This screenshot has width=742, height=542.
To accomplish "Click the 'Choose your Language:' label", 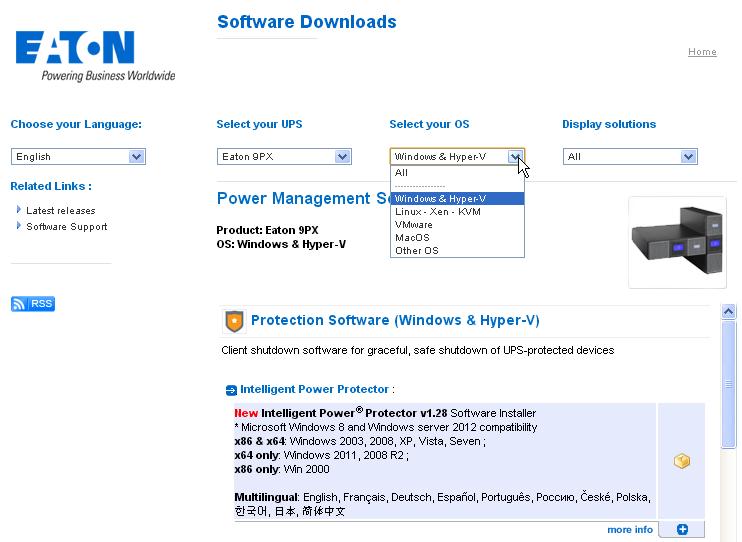I will pyautogui.click(x=76, y=124).
